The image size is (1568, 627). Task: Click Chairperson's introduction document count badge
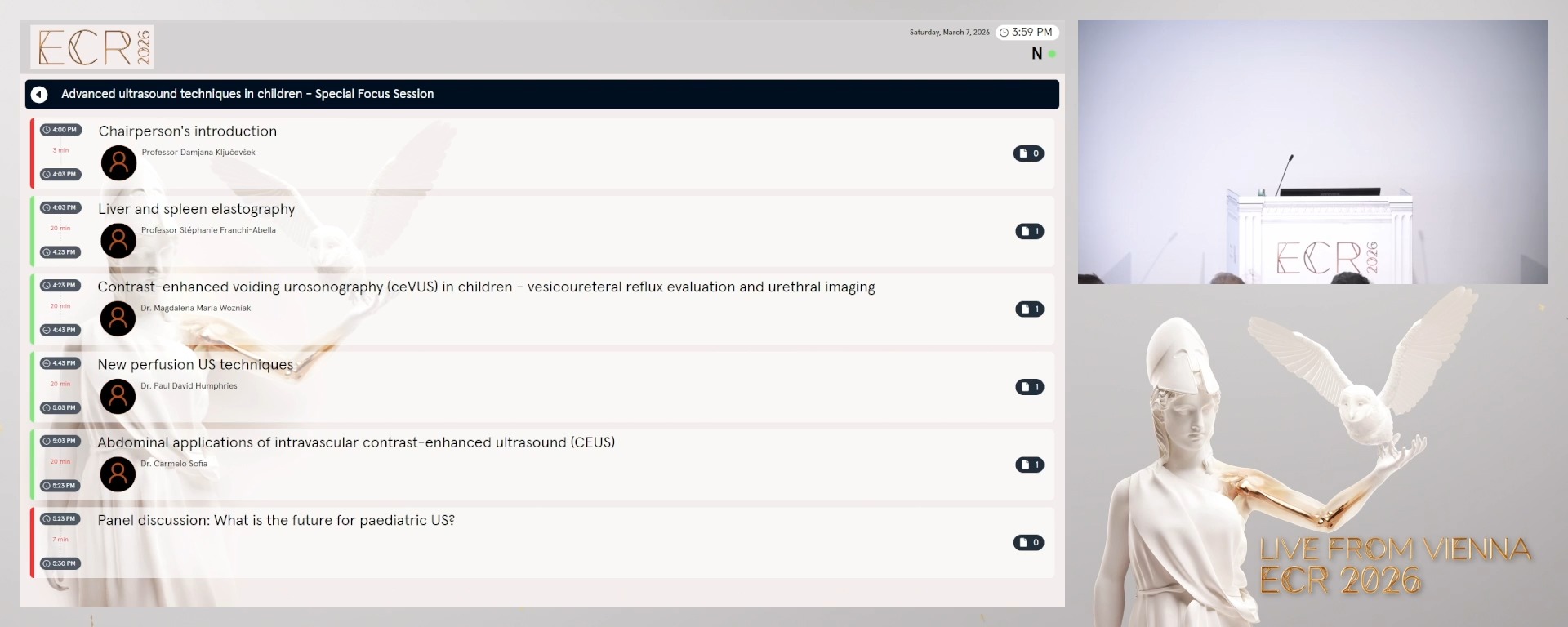[x=1028, y=153]
